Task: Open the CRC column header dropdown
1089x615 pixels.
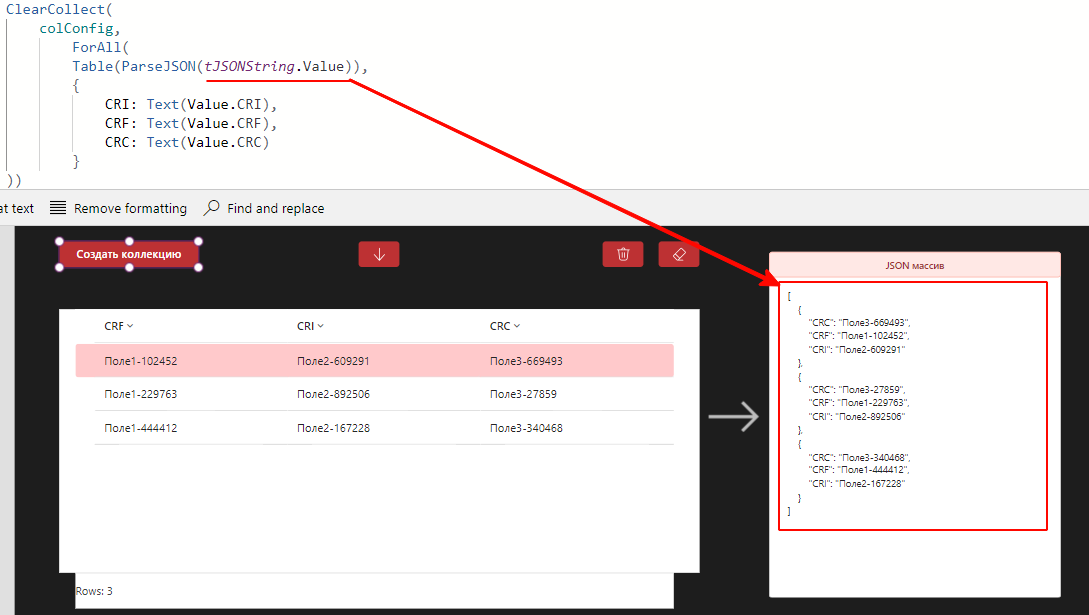Action: click(x=517, y=326)
